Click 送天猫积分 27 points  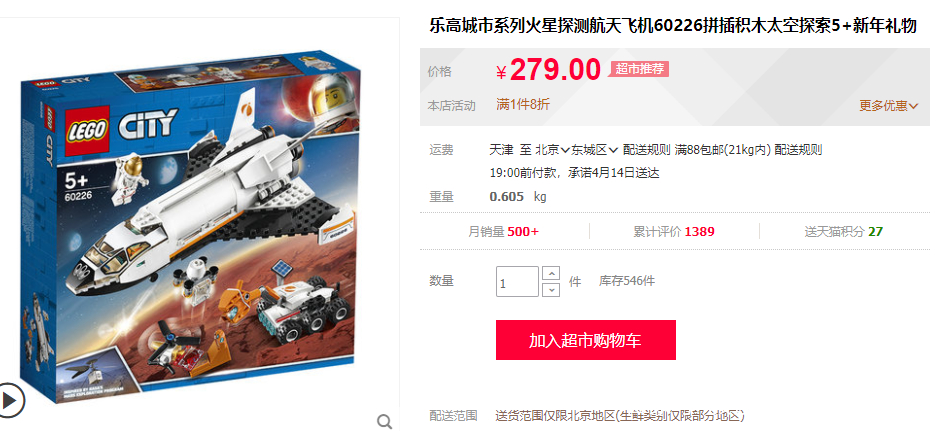[x=843, y=232]
